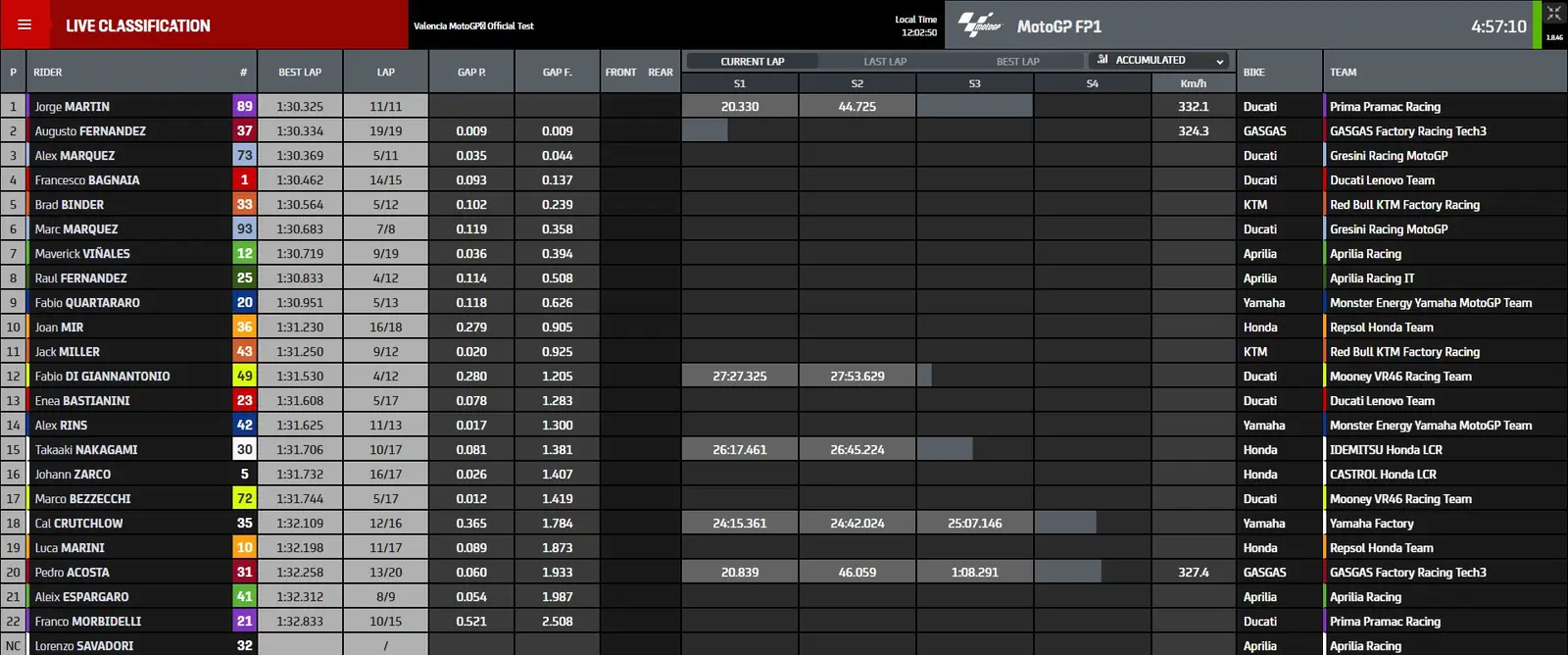Select rider Franco MORBIDELLI
Viewport: 1568px width, 655px height.
tap(88, 621)
